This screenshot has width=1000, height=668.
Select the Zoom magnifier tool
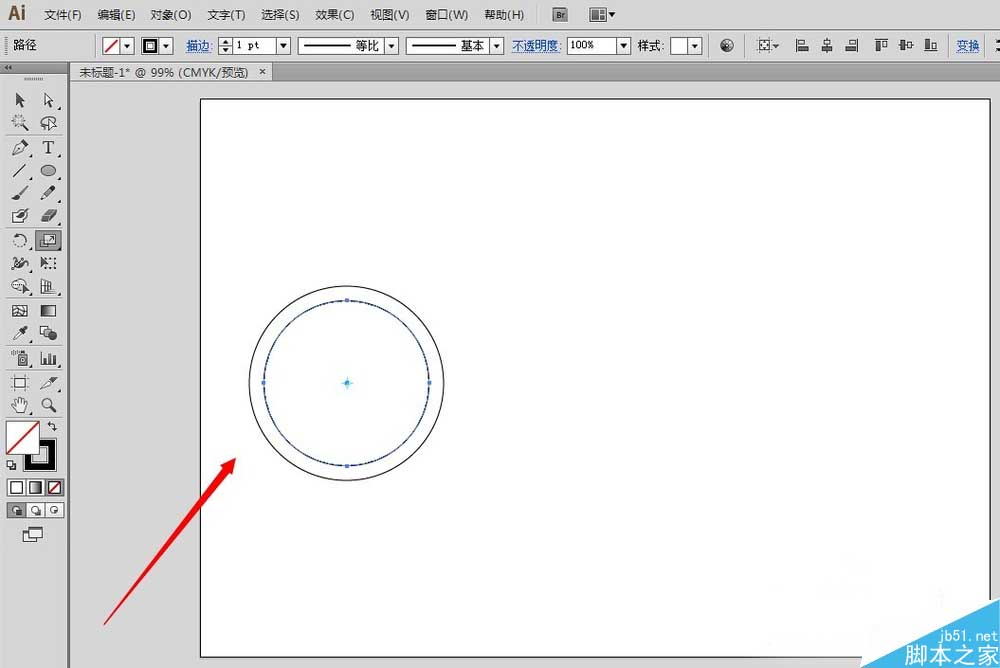48,405
